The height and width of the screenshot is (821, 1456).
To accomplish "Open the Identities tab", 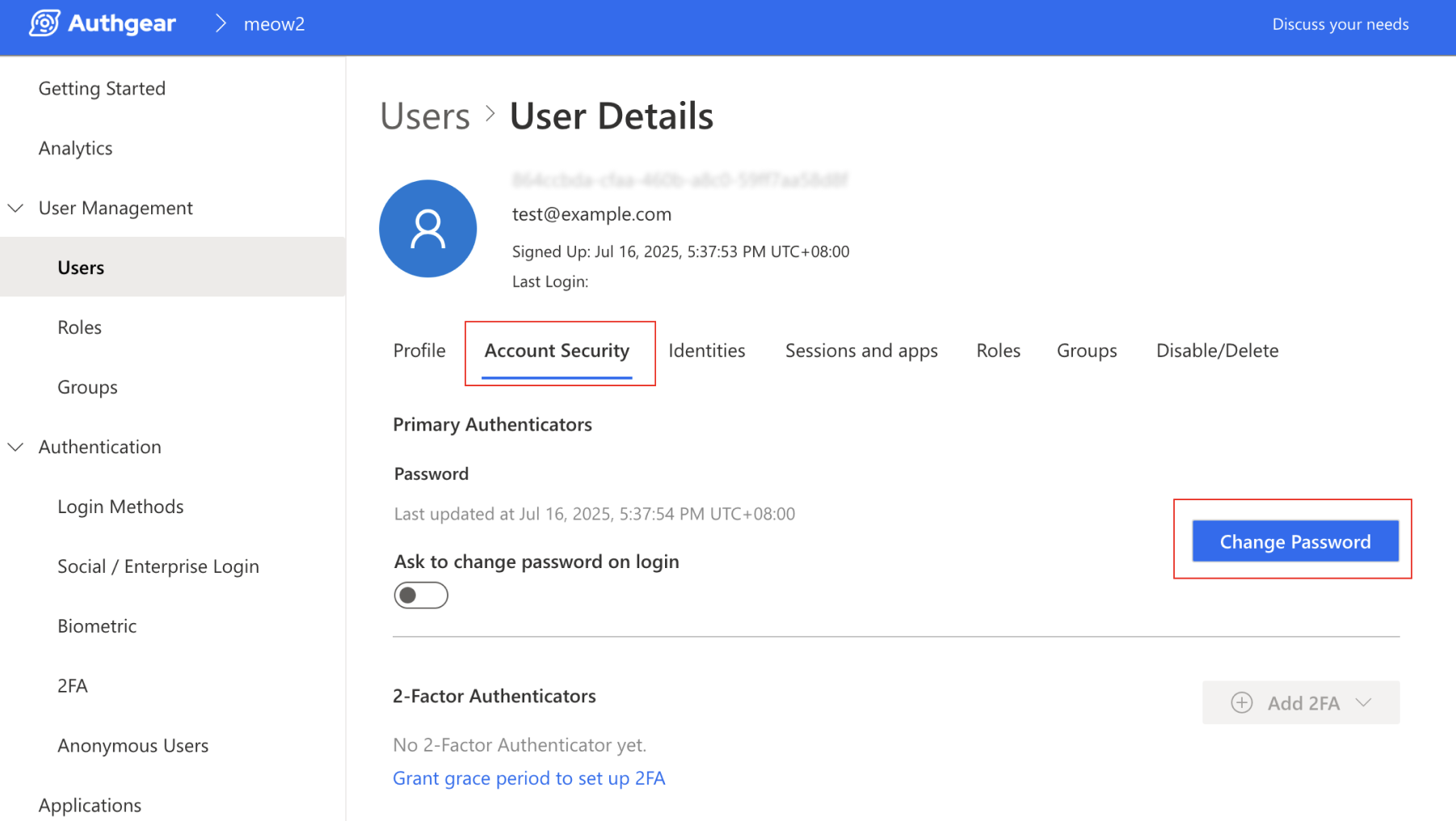I will 706,351.
